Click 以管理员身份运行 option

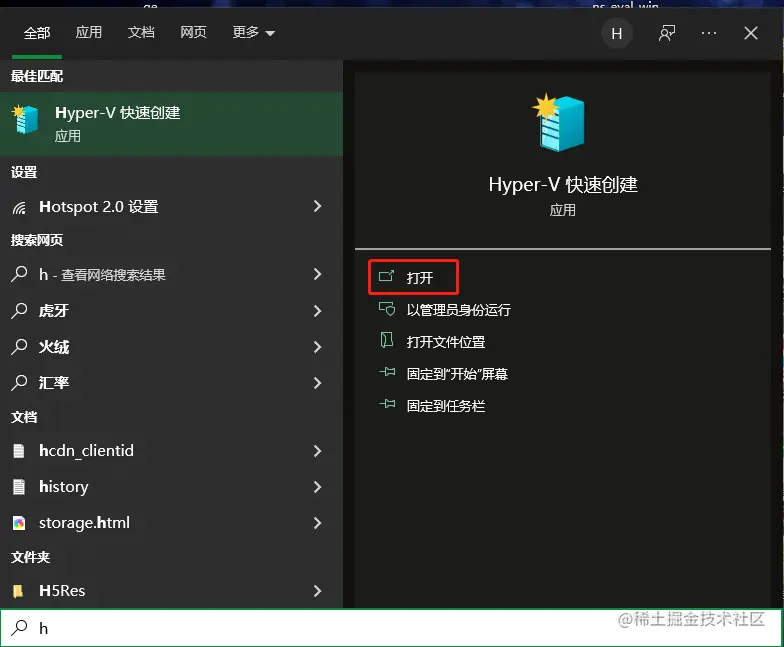tap(458, 310)
